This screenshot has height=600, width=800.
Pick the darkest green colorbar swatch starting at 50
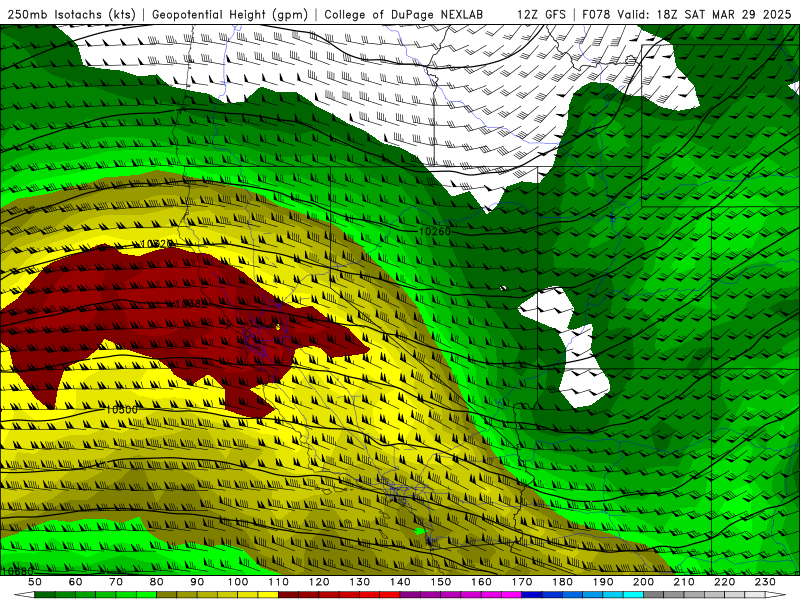pyautogui.click(x=44, y=595)
